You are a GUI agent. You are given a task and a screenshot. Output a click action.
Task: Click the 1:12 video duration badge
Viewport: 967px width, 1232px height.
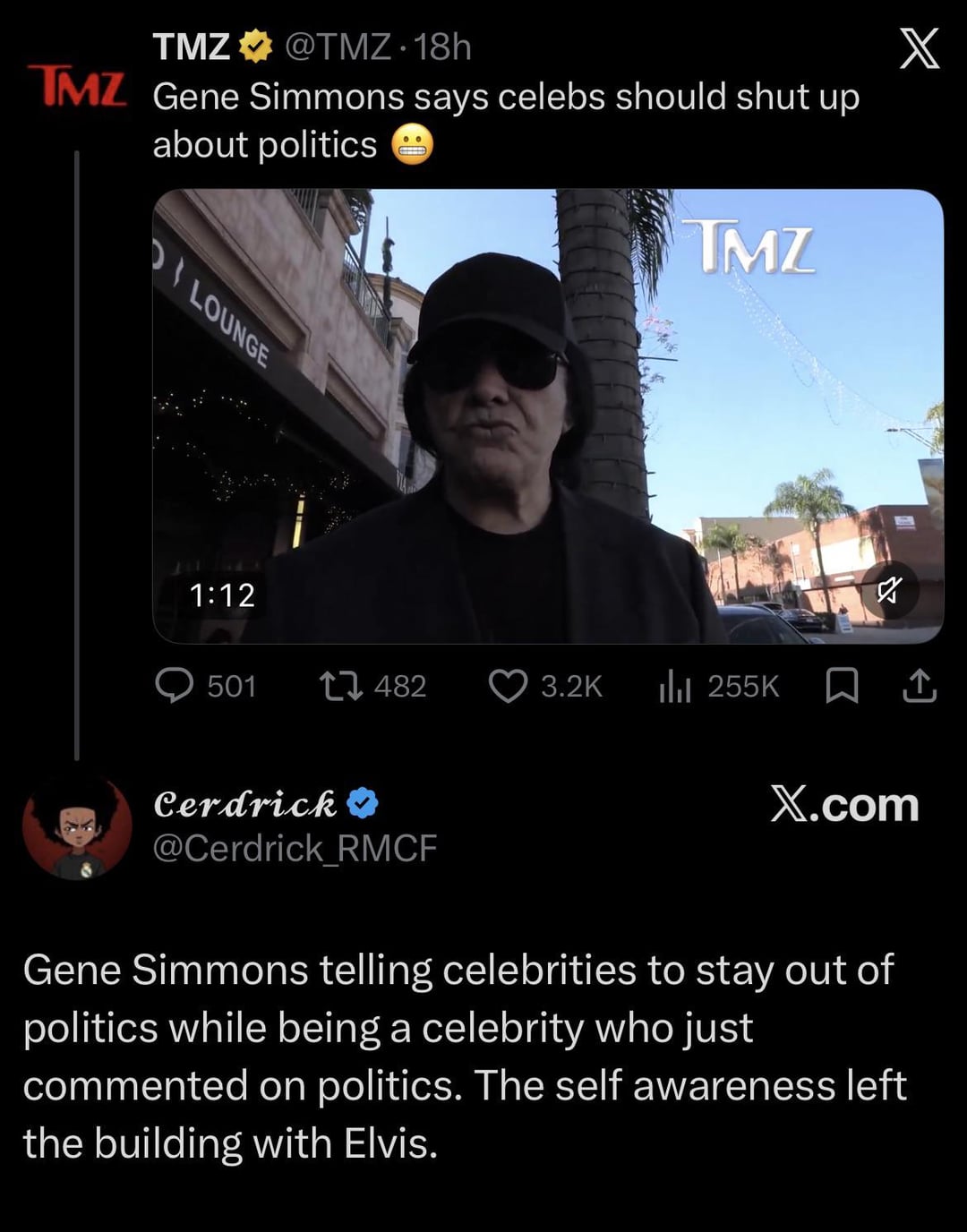point(222,595)
